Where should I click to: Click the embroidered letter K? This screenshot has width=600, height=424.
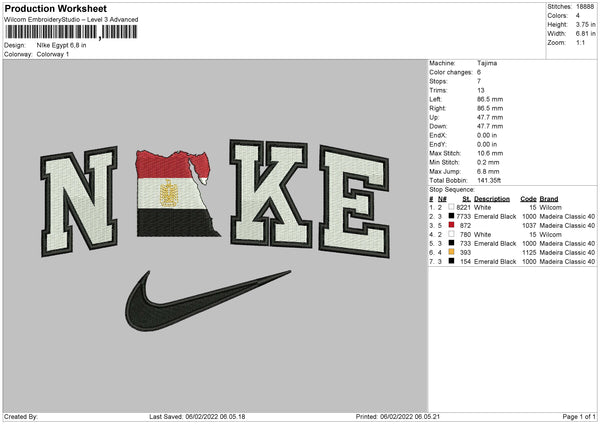pyautogui.click(x=271, y=193)
